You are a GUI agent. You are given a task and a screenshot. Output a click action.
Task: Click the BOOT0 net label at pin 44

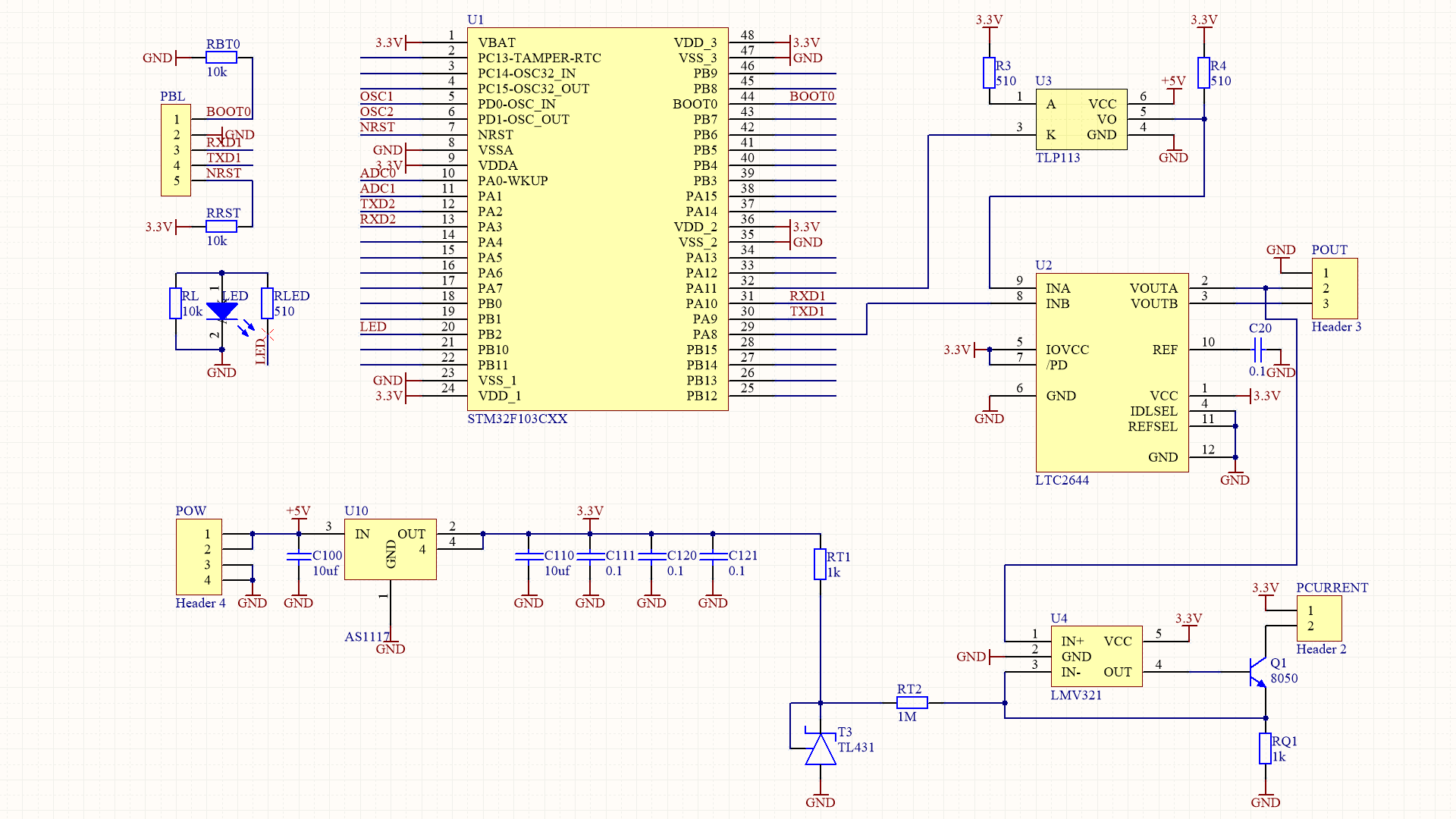coord(811,96)
